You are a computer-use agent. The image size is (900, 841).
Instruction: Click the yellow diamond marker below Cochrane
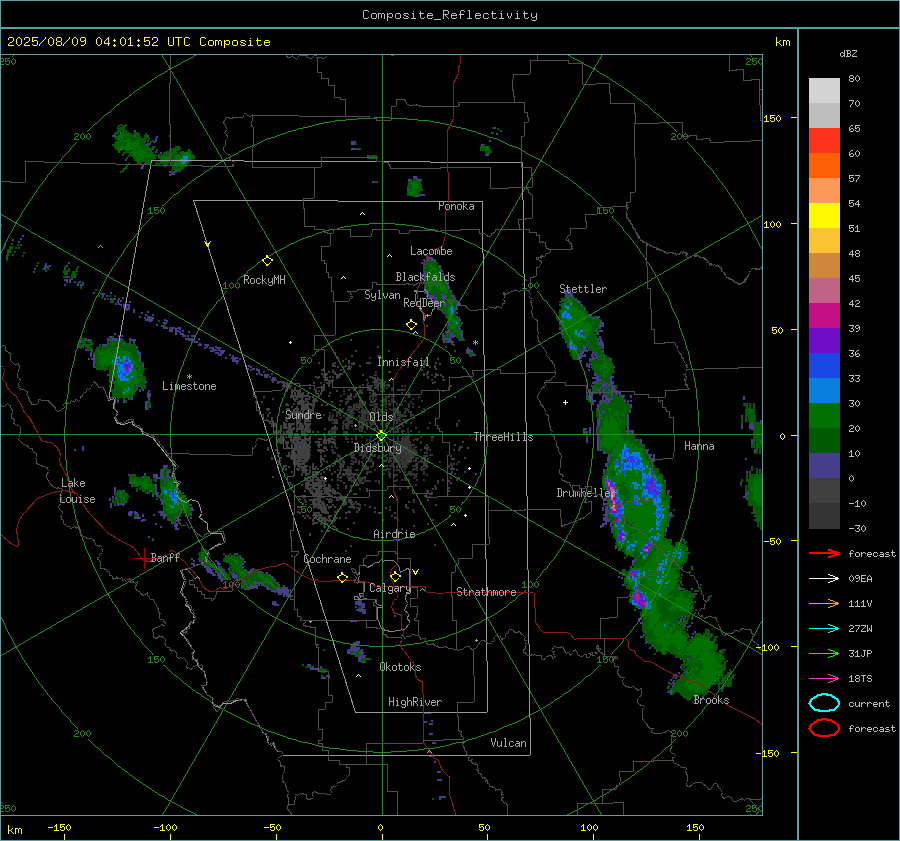(342, 578)
